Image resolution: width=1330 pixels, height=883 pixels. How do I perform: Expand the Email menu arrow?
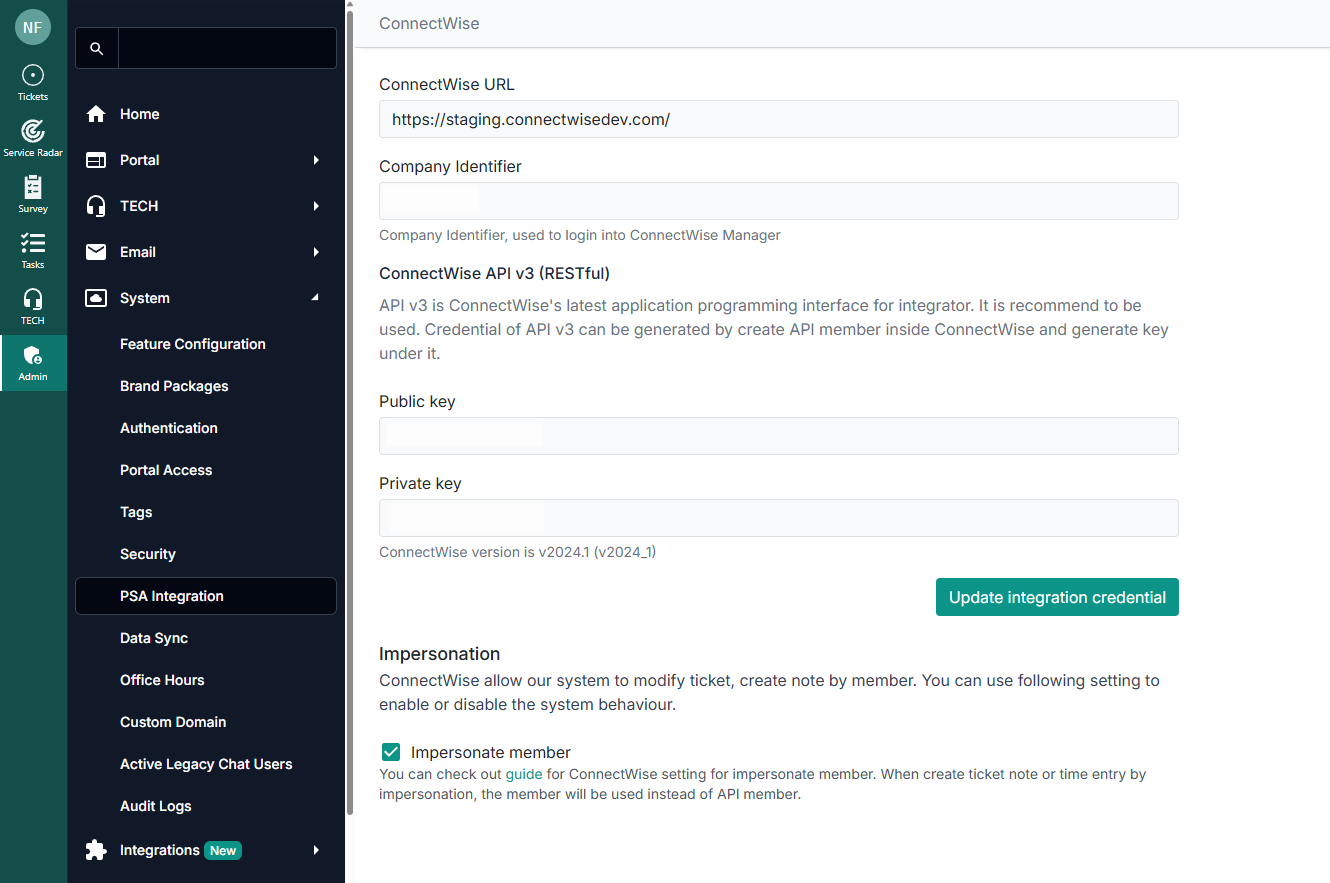(316, 252)
